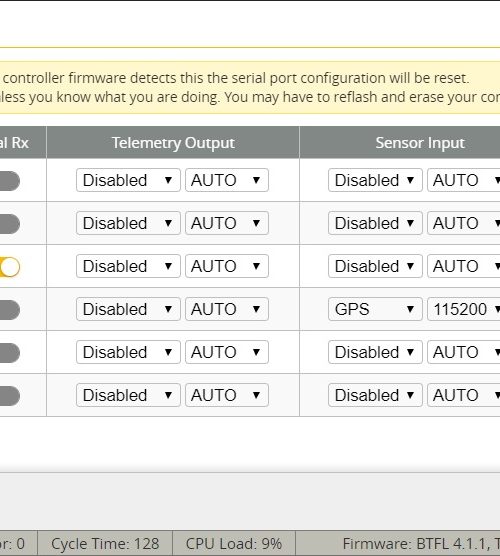The width and height of the screenshot is (500, 556).
Task: Click the CPU Load status indicator
Action: tap(234, 544)
